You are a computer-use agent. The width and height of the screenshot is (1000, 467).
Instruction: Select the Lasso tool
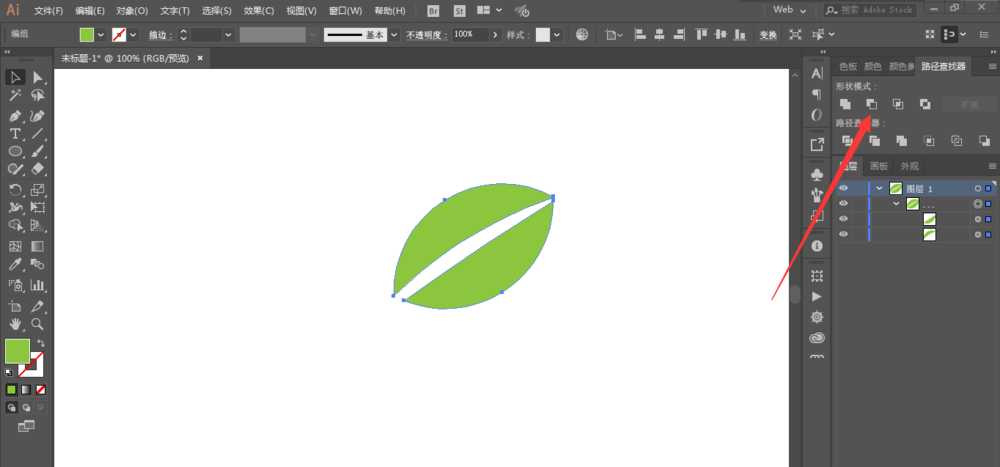tap(38, 96)
